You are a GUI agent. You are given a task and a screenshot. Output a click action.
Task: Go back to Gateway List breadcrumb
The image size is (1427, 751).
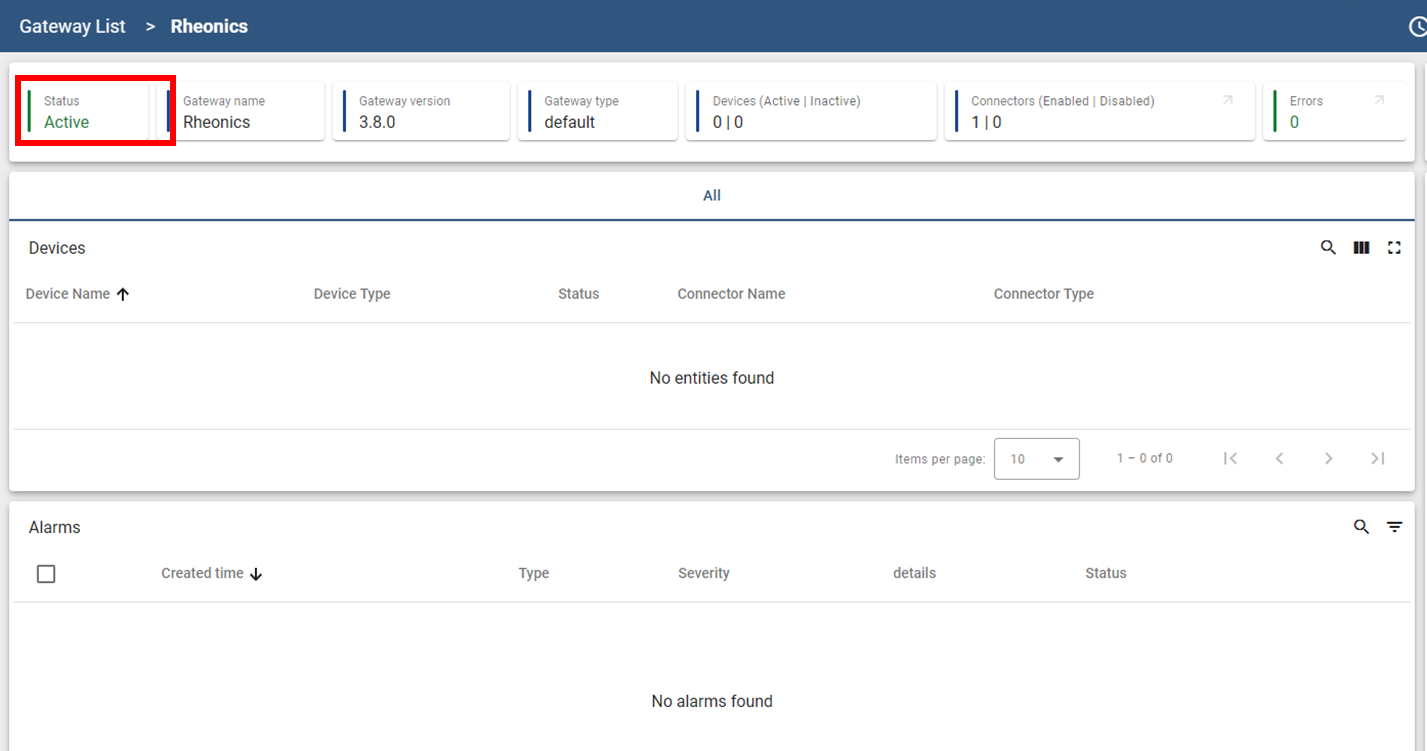click(x=73, y=26)
